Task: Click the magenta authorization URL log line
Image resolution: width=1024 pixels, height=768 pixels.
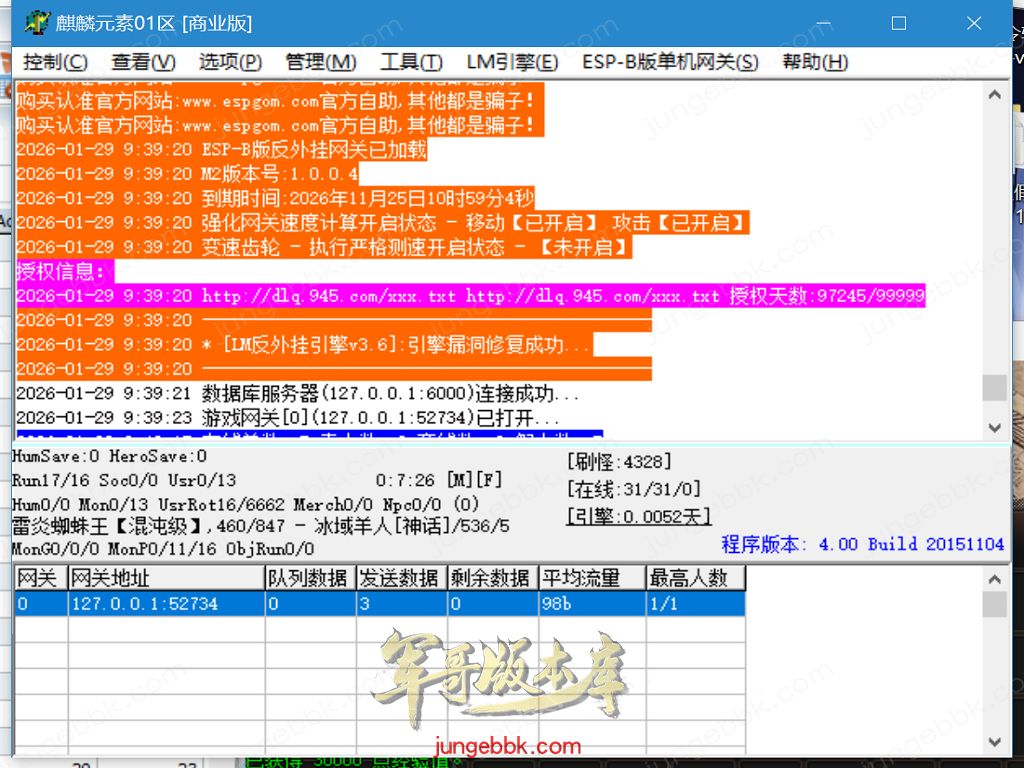Action: pos(470,296)
